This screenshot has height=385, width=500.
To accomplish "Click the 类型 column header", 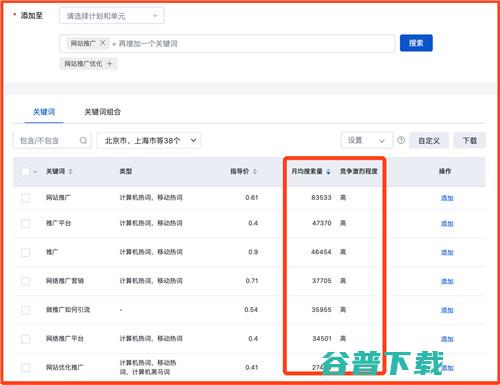I will 126,171.
